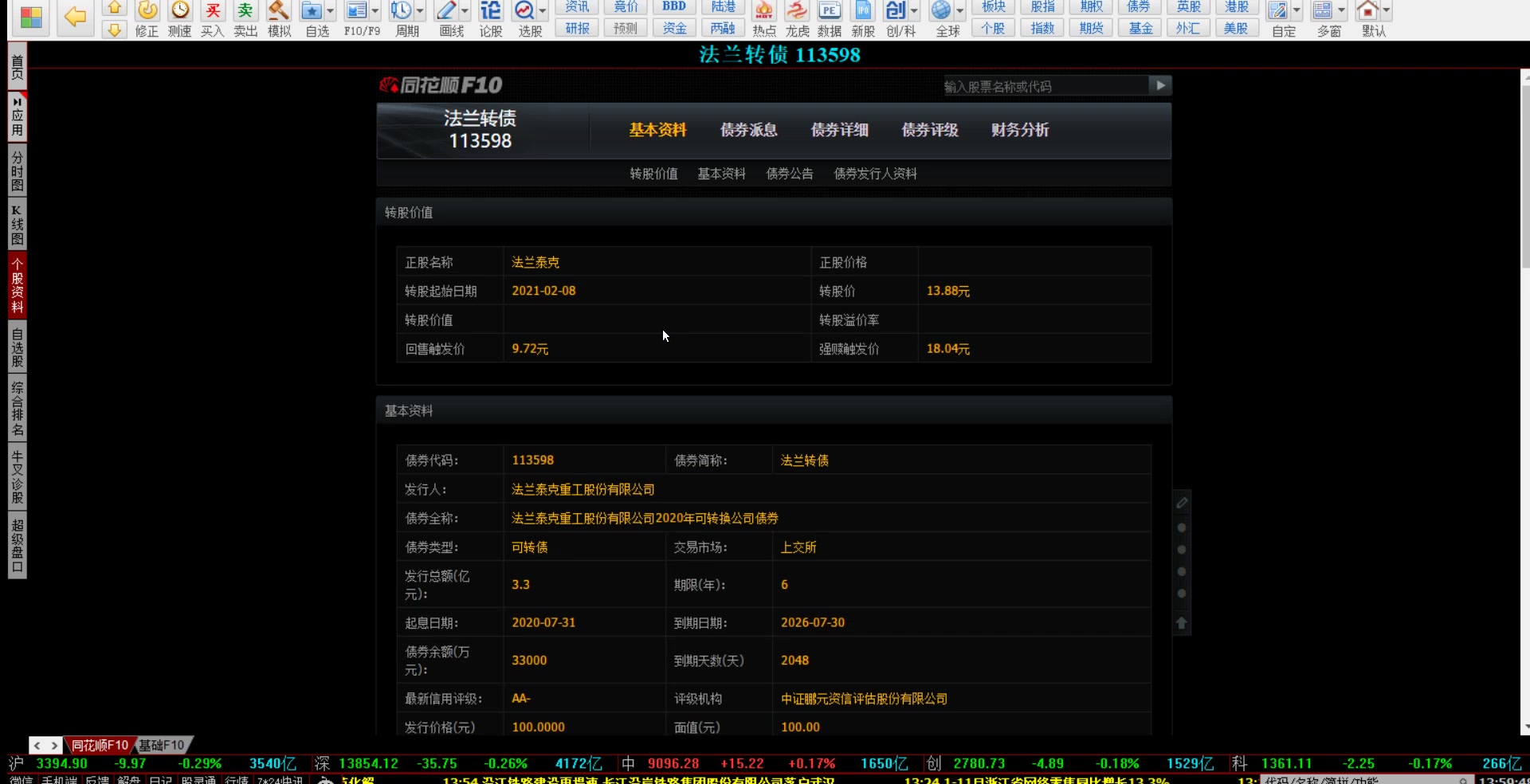Select the 基本资料 main tab
Image resolution: width=1530 pixels, height=784 pixels.
(657, 130)
